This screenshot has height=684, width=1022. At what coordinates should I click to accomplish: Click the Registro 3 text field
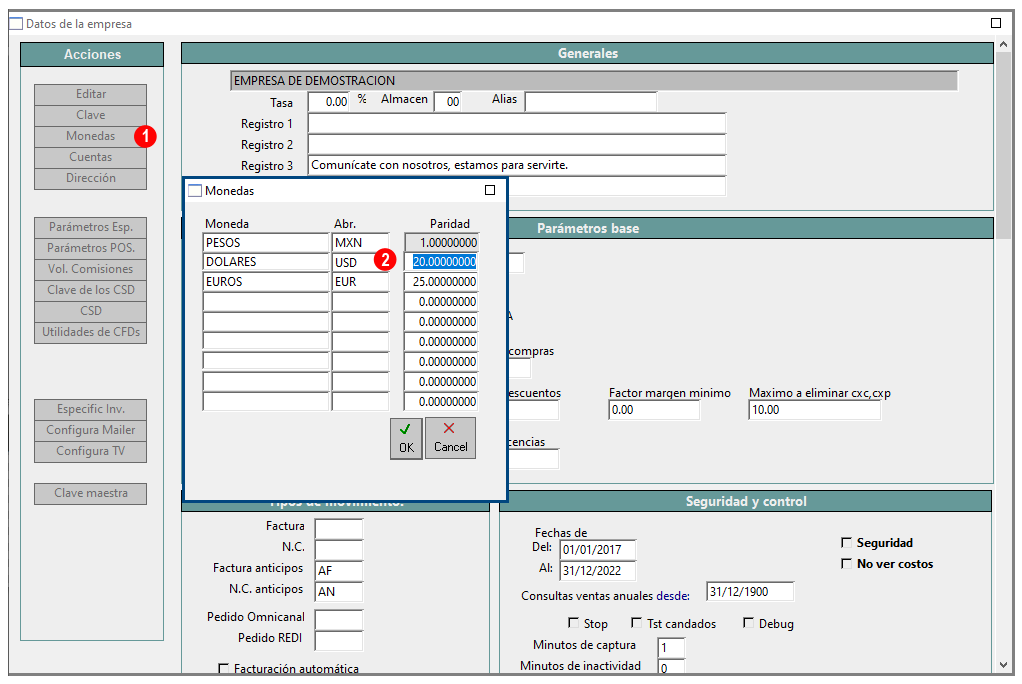(x=517, y=165)
